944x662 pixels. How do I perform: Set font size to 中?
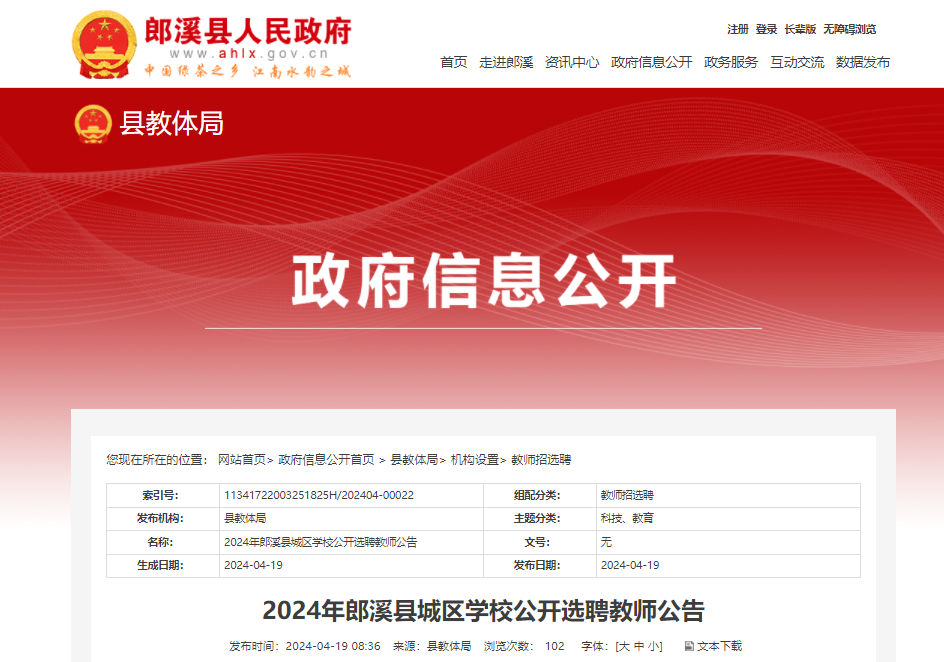(x=639, y=646)
